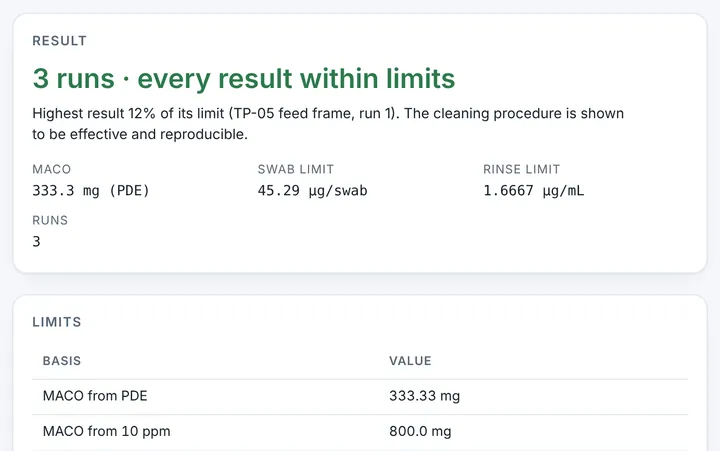Select the value '45.29 µg/swab'
This screenshot has height=451, width=720.
[x=312, y=191]
